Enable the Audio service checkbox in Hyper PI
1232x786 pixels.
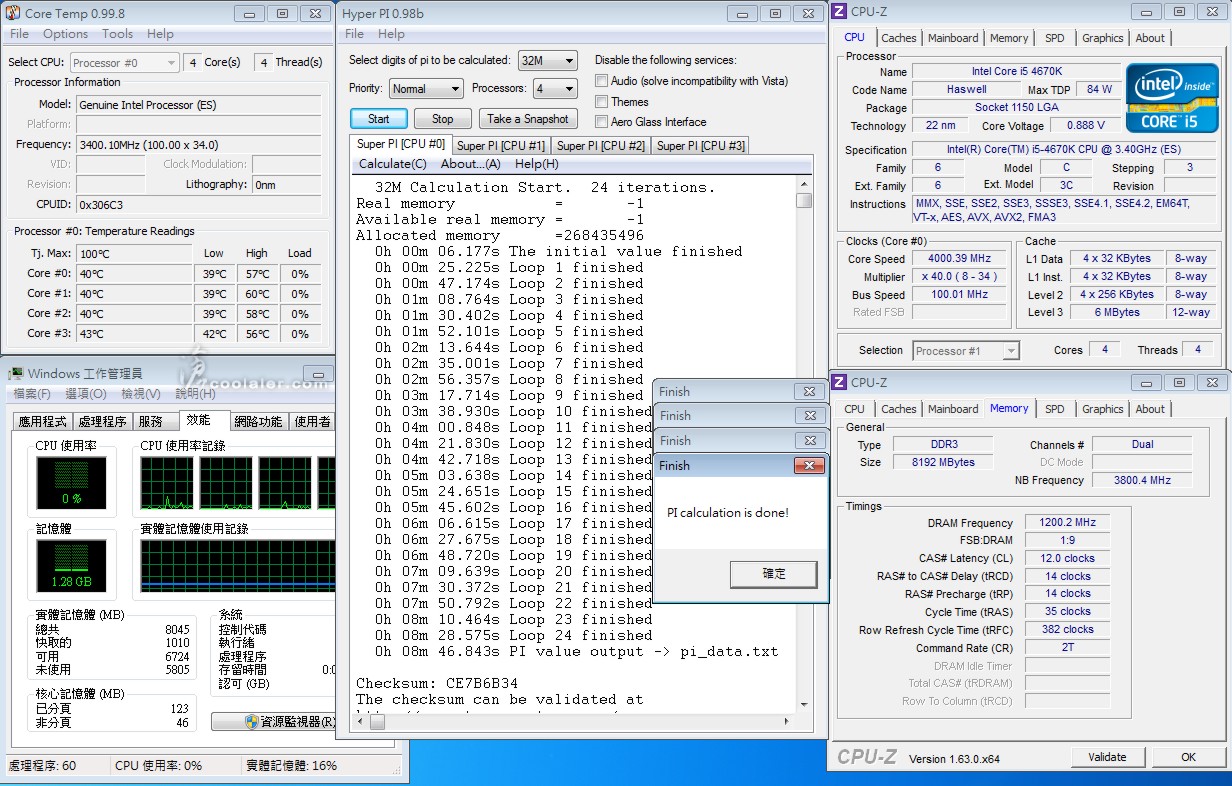coord(602,81)
